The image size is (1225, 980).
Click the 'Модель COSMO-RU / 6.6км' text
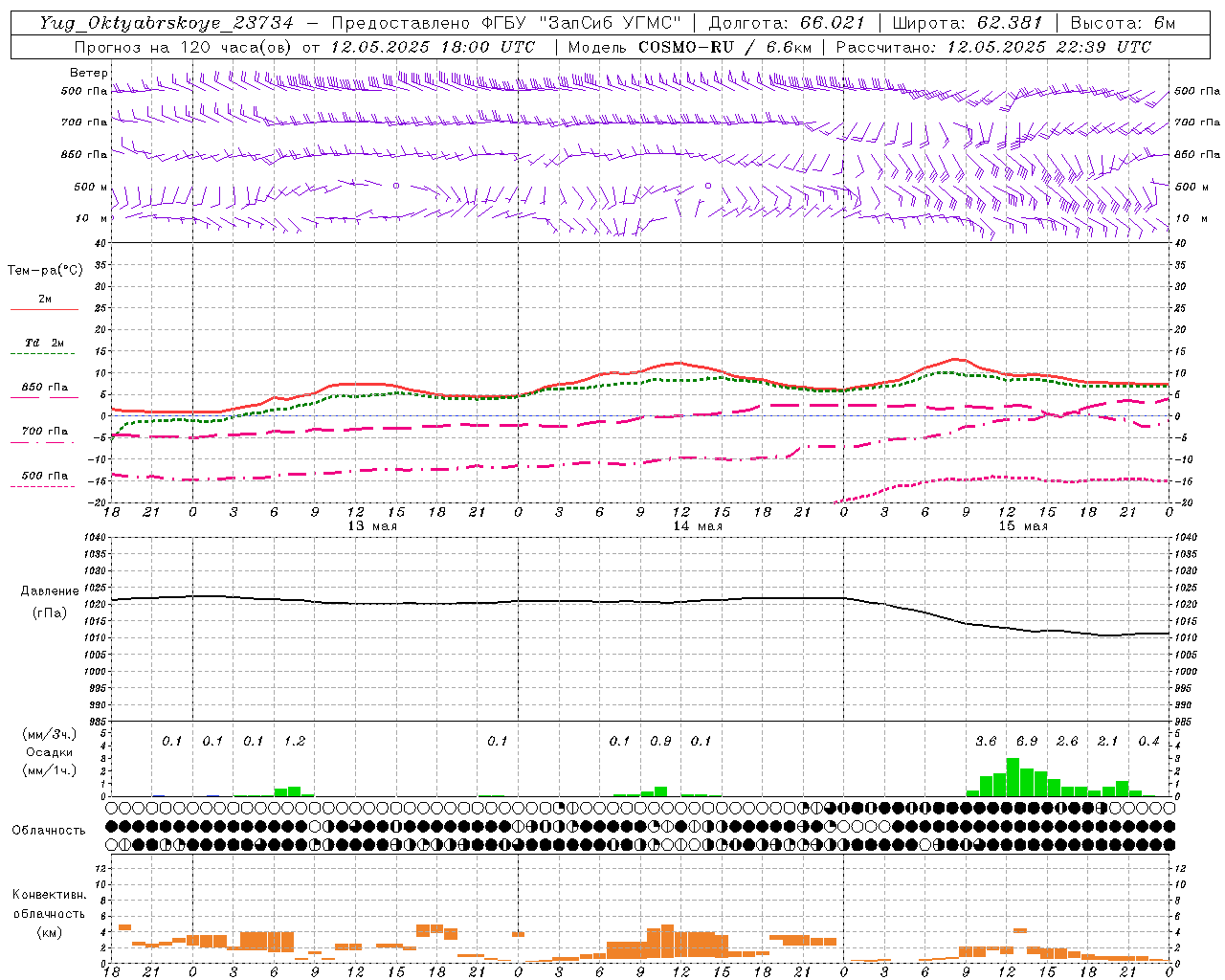(690, 47)
